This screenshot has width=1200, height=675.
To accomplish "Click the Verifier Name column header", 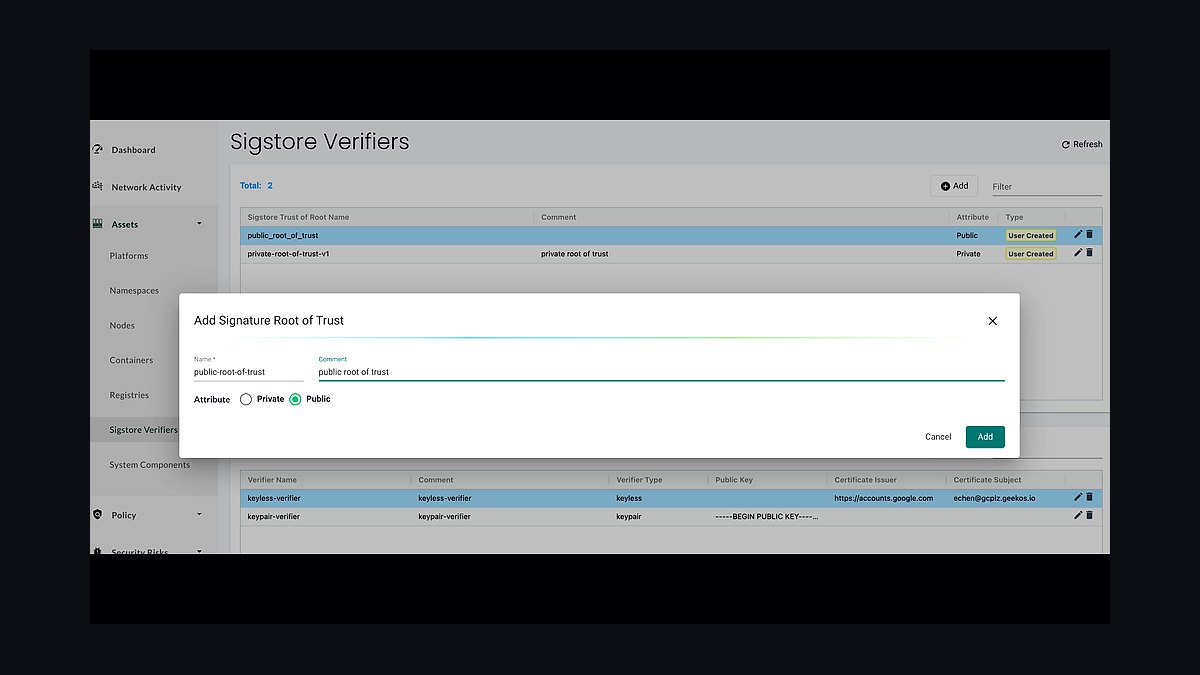I will (x=272, y=480).
